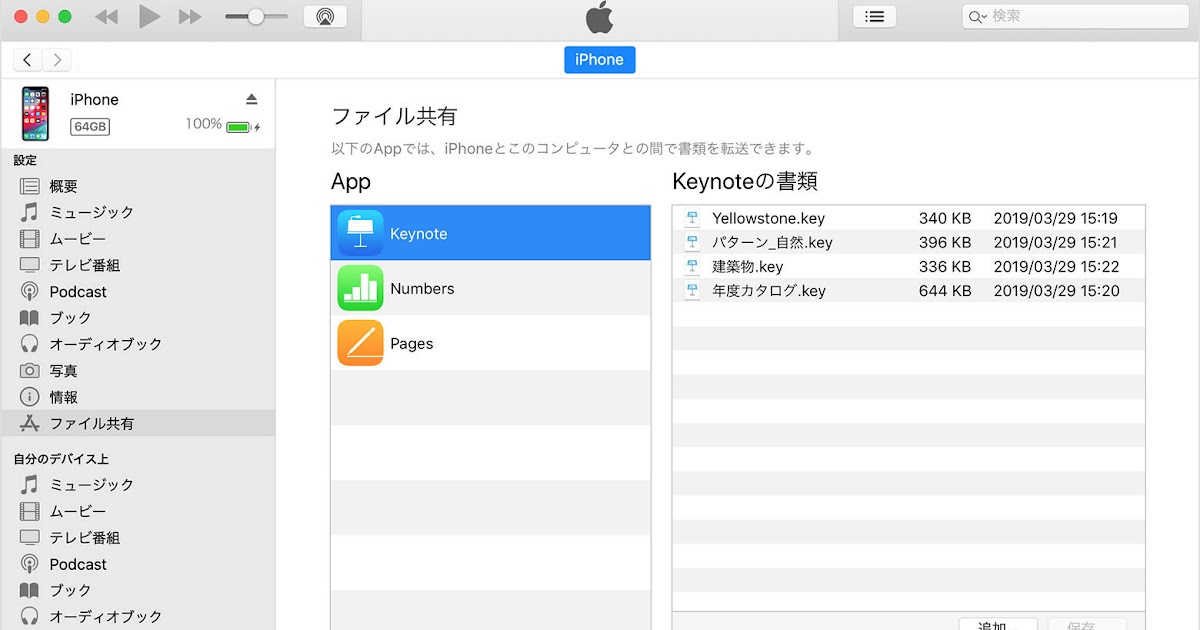Eject the iPhone device
The image size is (1200, 630).
click(252, 99)
